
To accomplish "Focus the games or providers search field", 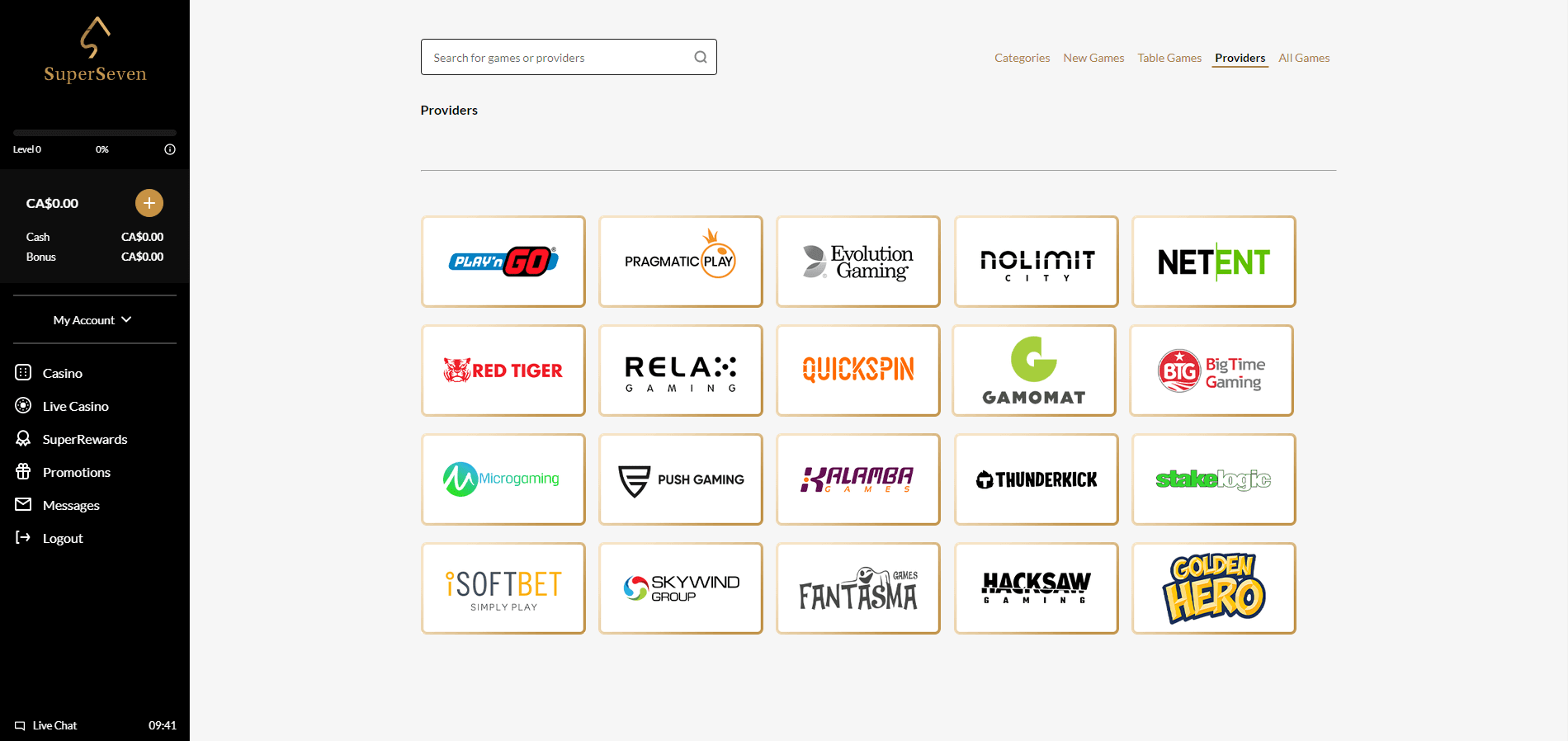I will click(569, 57).
